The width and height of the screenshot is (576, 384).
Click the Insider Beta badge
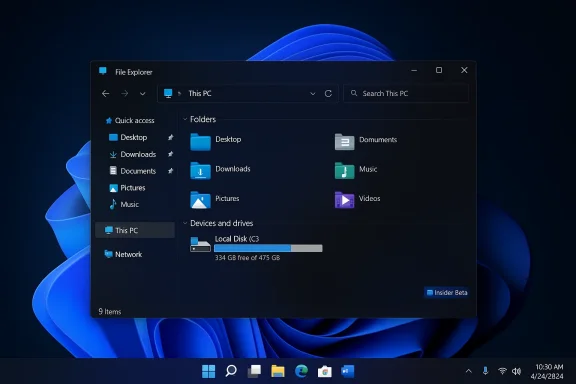click(x=447, y=293)
